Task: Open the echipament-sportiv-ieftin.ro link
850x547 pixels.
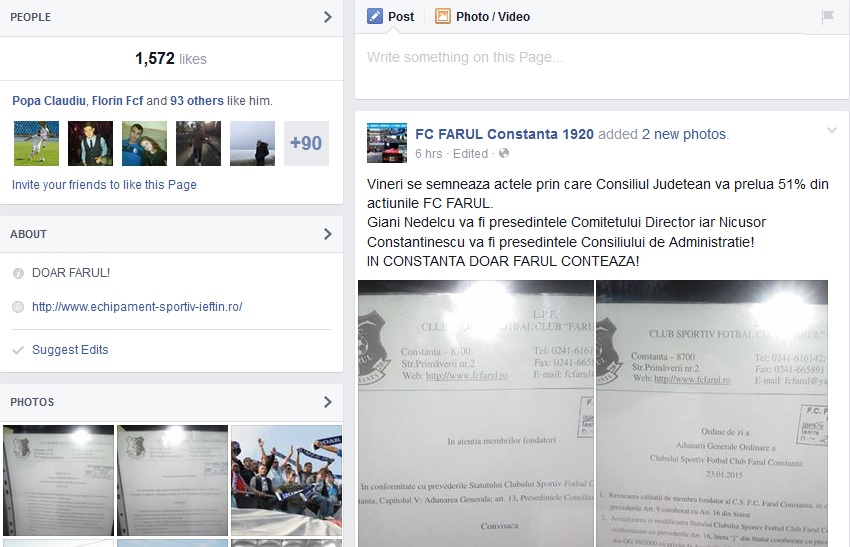Action: (x=137, y=307)
